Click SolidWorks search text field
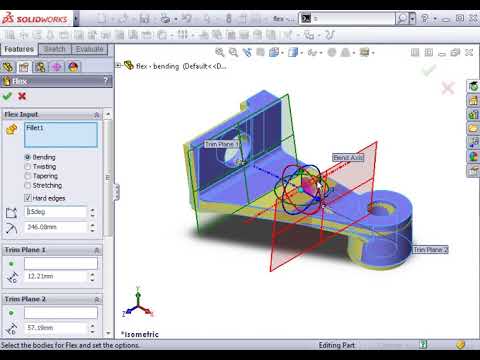This screenshot has width=480, height=360. coord(354,19)
